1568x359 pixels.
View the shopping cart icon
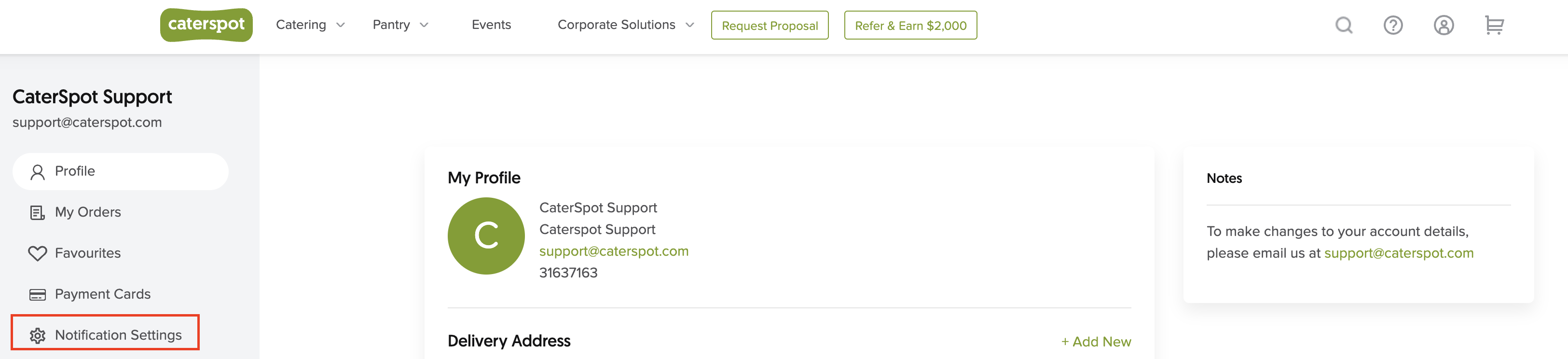pyautogui.click(x=1494, y=25)
